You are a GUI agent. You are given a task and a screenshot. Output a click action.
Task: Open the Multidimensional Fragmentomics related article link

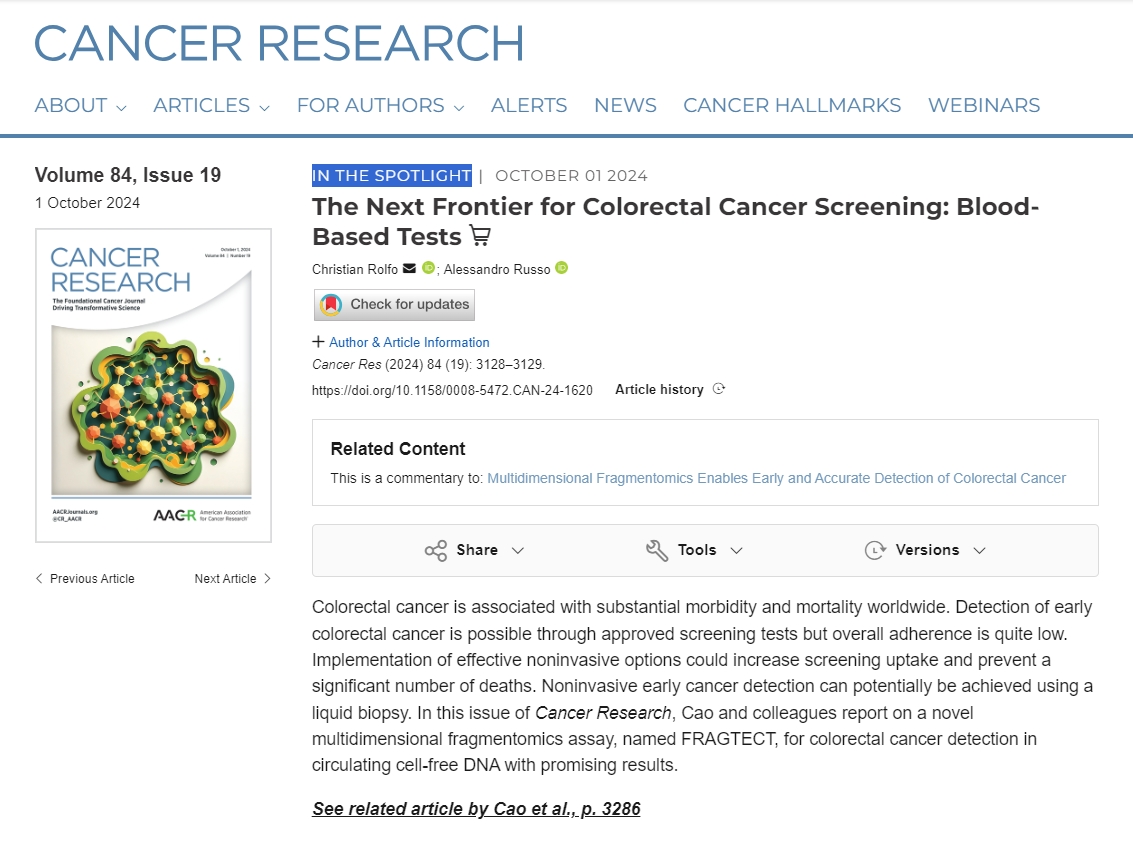click(776, 478)
